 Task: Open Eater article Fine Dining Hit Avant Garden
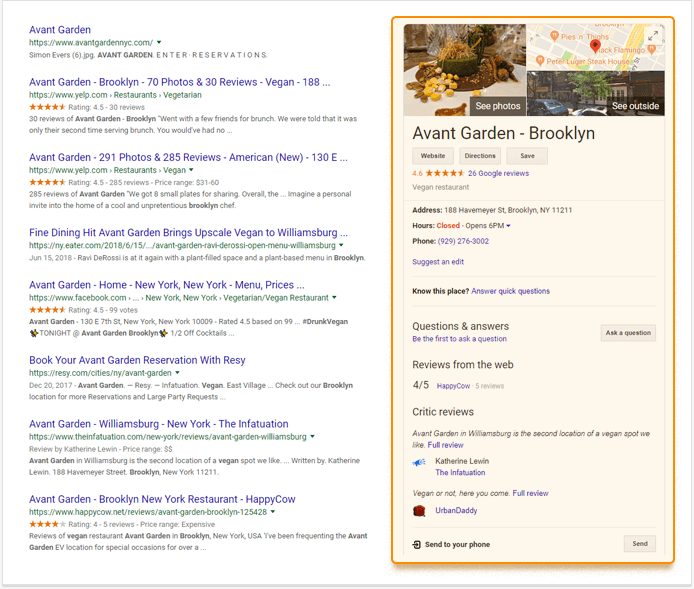188,232
